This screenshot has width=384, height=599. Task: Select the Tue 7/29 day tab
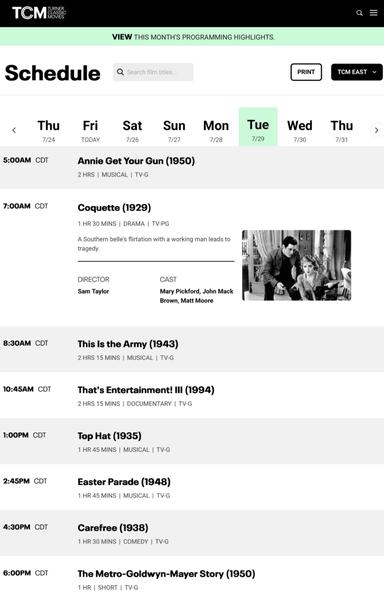258,127
